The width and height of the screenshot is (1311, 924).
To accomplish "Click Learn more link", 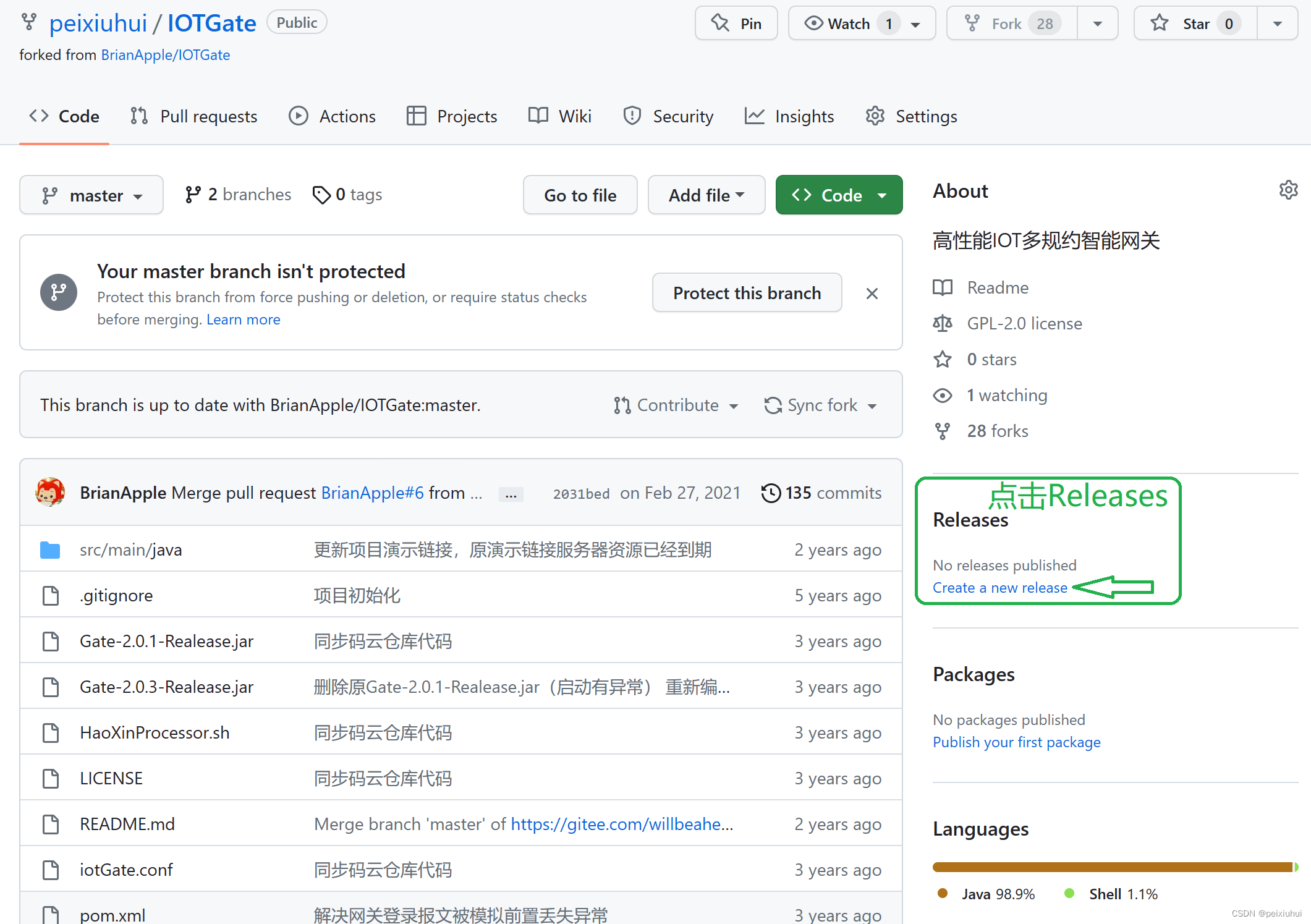I will point(243,320).
